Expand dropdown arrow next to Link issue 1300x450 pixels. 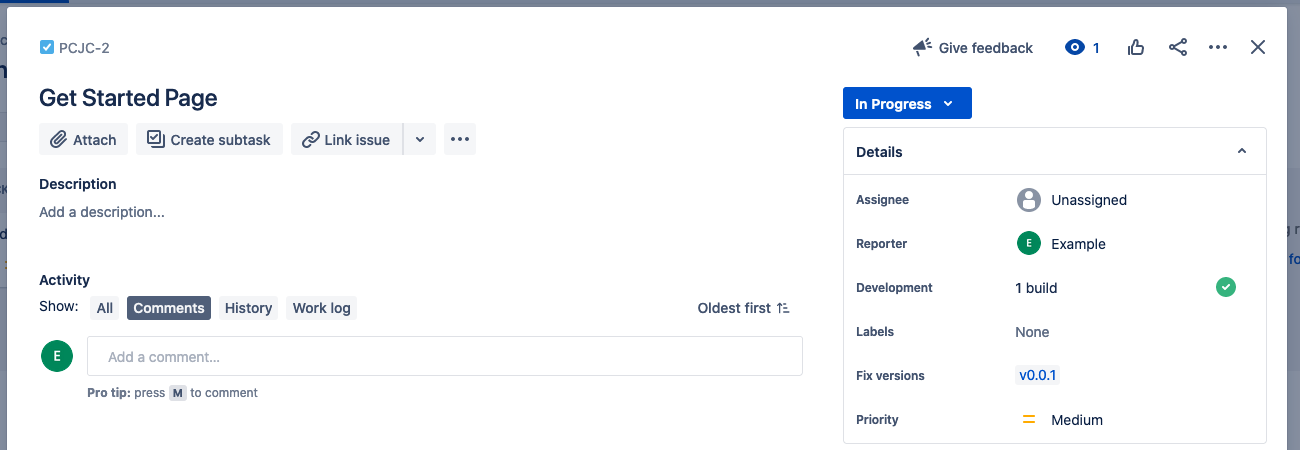420,140
